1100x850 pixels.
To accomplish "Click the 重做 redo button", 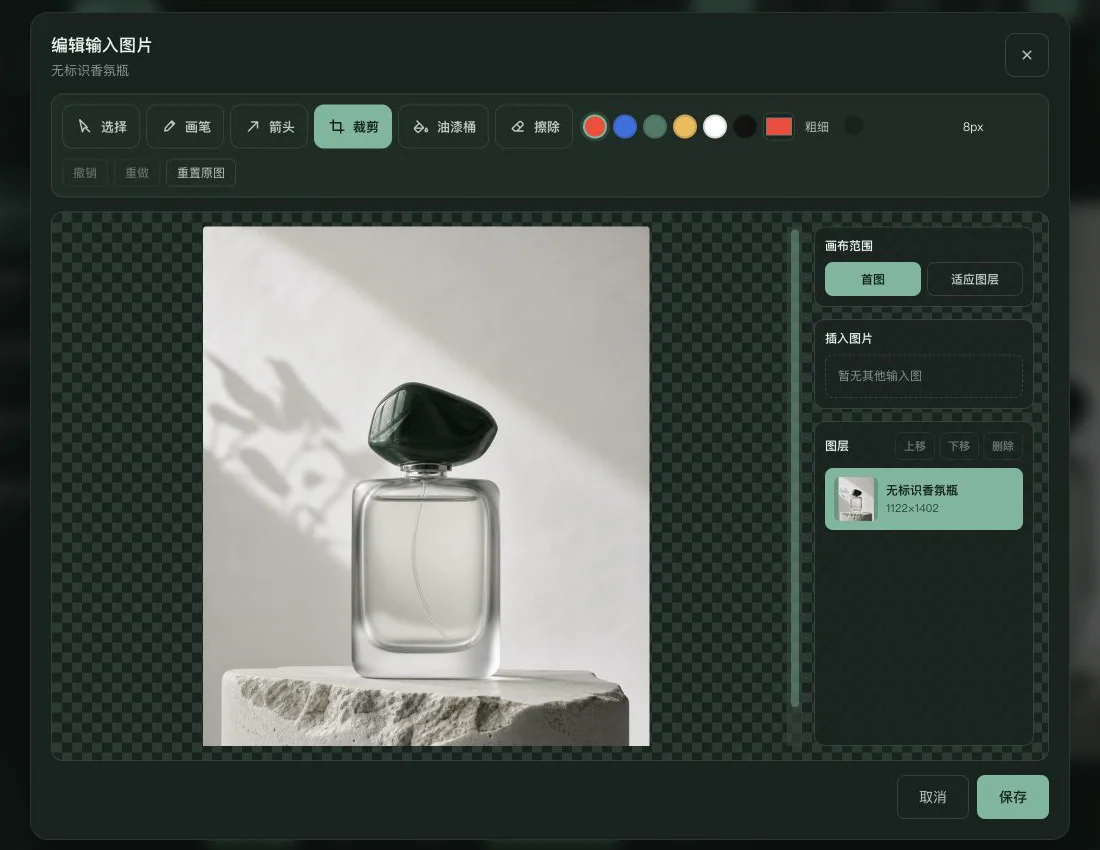I will pyautogui.click(x=137, y=173).
